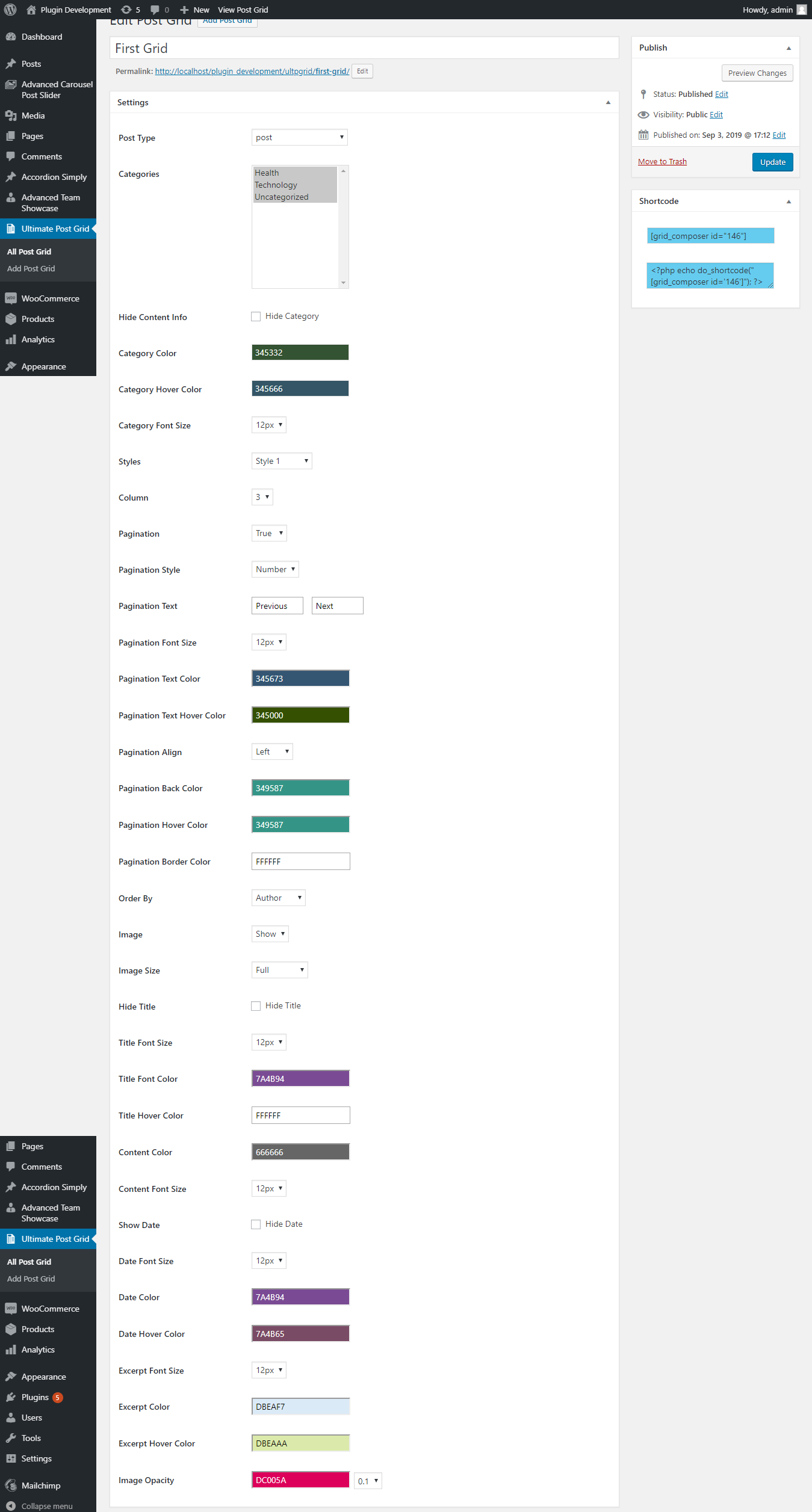Click the Update button

tap(772, 162)
